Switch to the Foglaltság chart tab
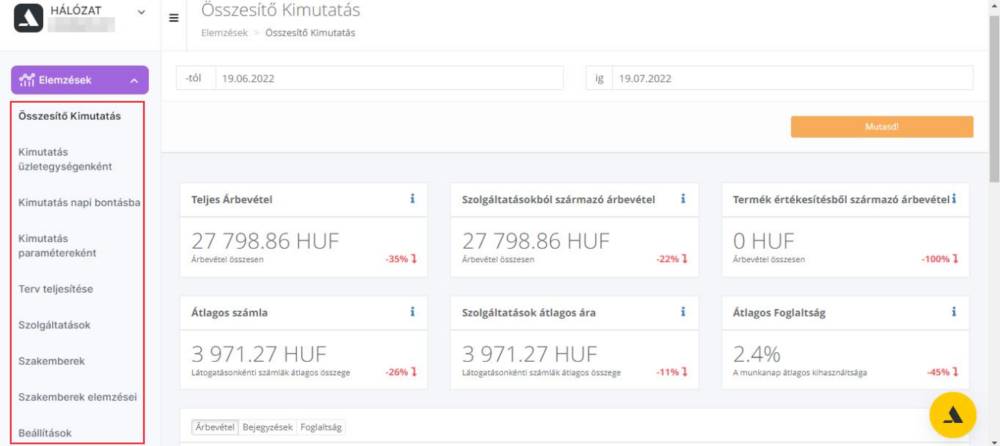1000x446 pixels. point(320,427)
